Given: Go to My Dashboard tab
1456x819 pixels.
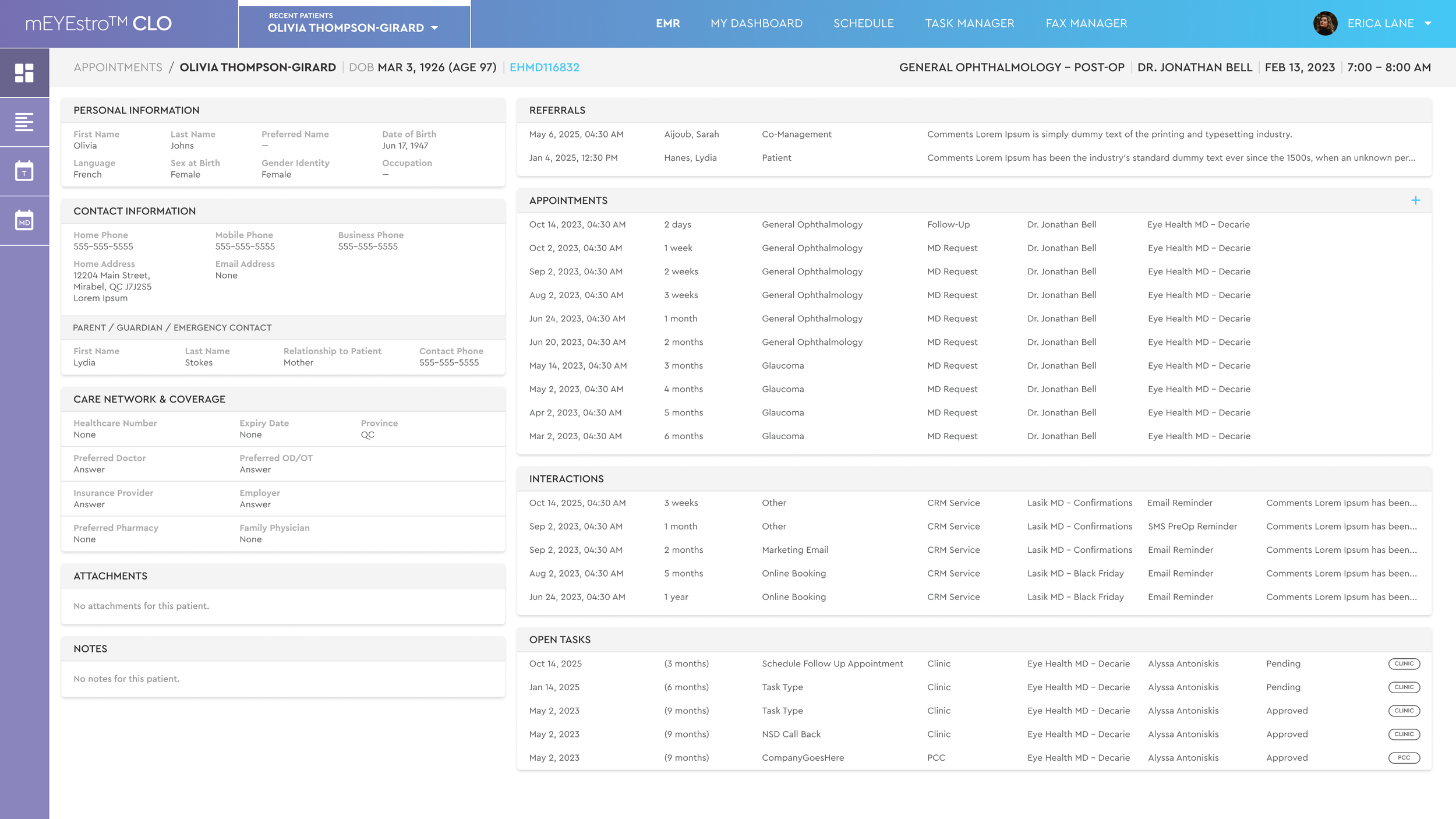Looking at the screenshot, I should pyautogui.click(x=756, y=24).
